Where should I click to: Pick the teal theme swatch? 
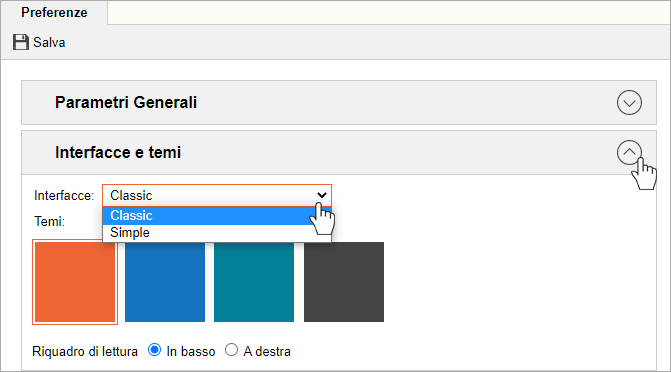click(x=254, y=282)
